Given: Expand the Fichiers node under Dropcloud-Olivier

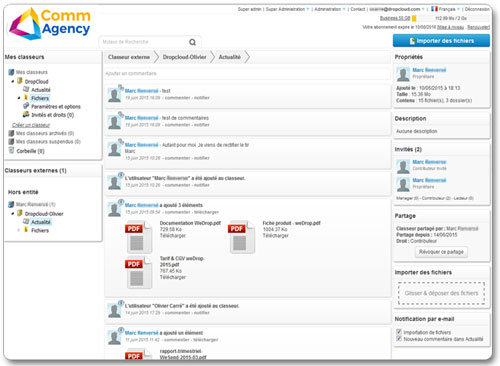Looking at the screenshot, I should (x=19, y=230).
